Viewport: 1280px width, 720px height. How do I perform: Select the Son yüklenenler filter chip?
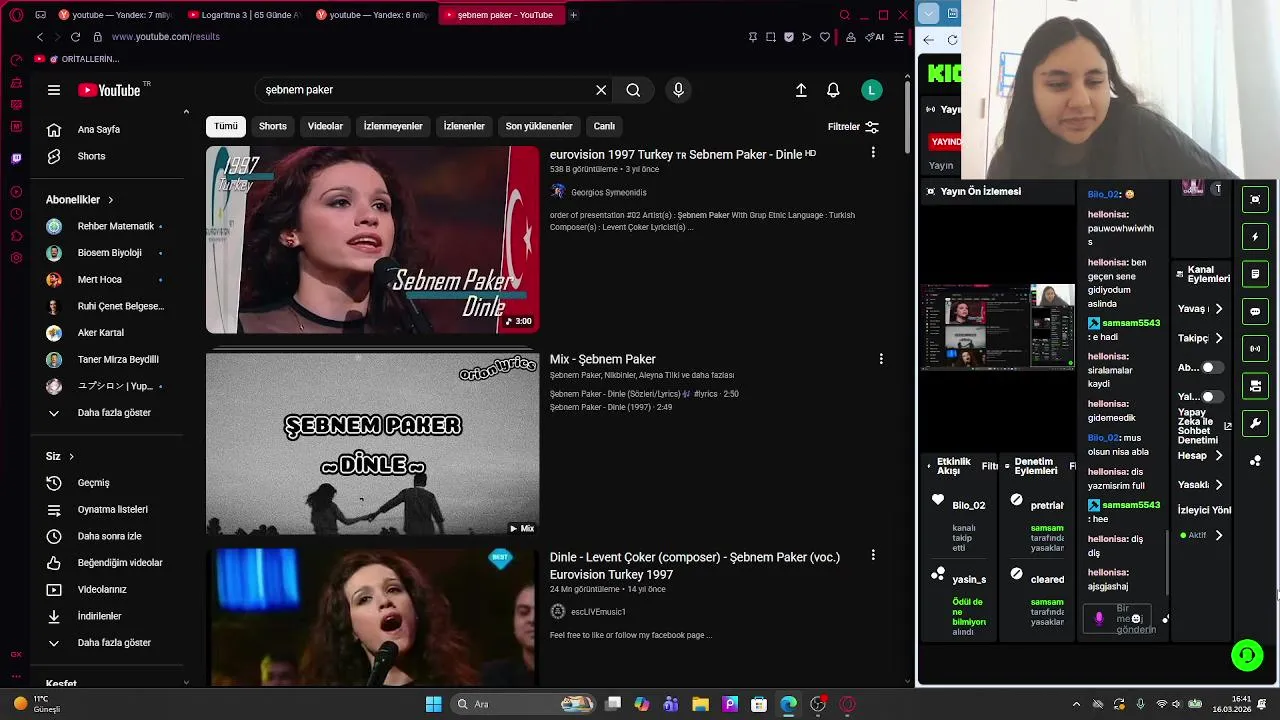click(539, 126)
